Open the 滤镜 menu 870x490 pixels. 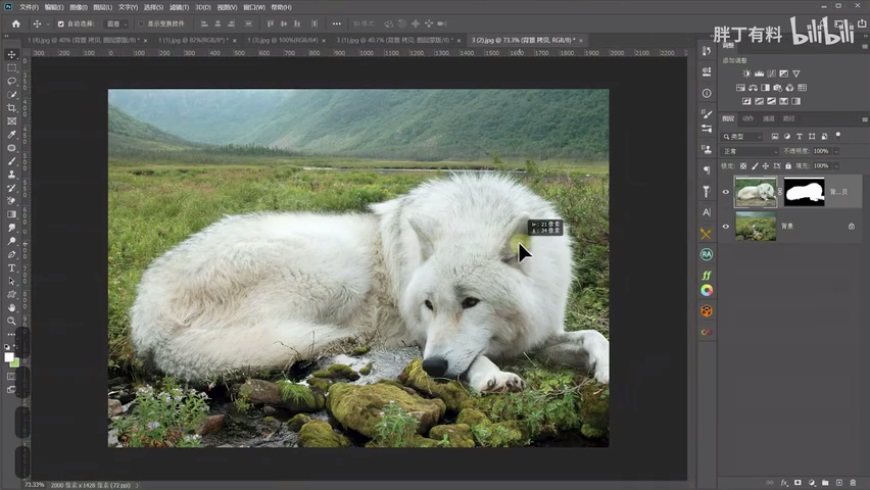(x=178, y=6)
